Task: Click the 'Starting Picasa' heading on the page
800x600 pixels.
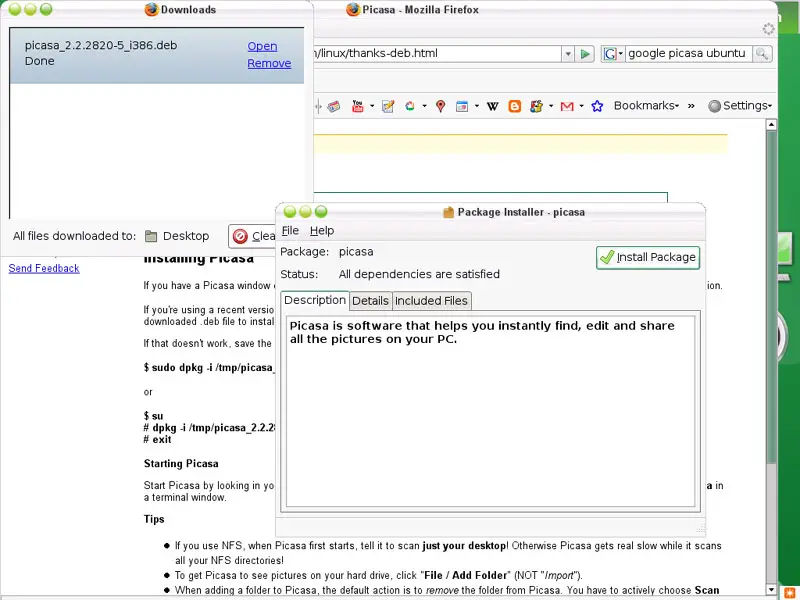Action: [181, 464]
